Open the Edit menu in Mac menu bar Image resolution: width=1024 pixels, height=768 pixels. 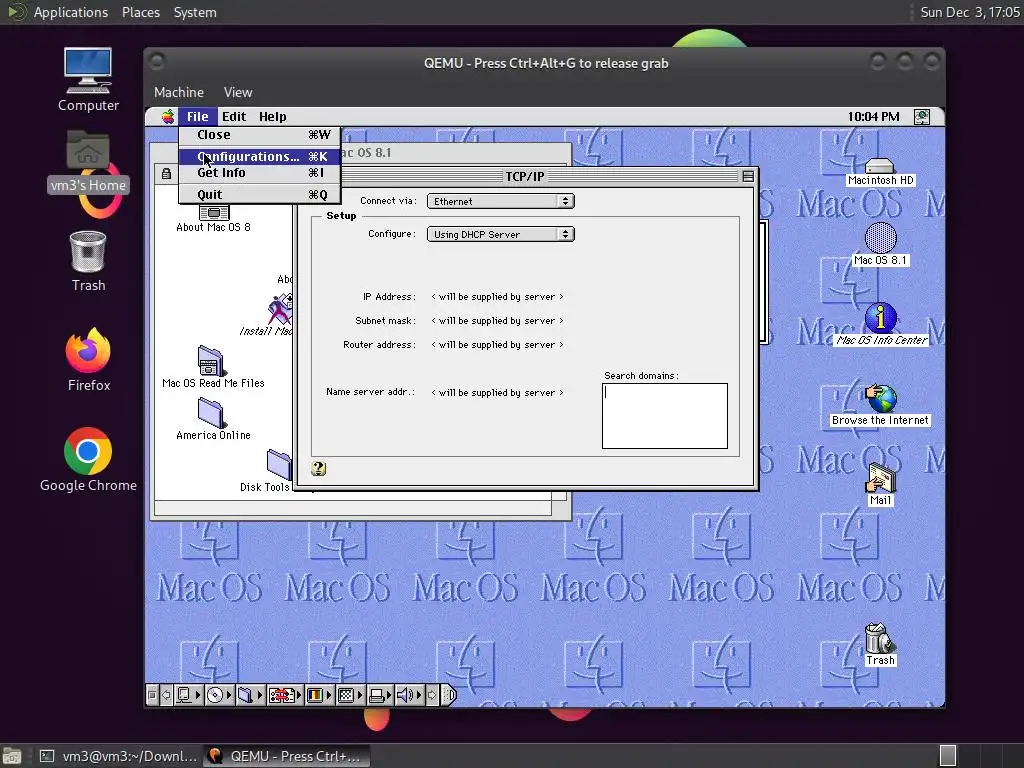click(x=234, y=116)
